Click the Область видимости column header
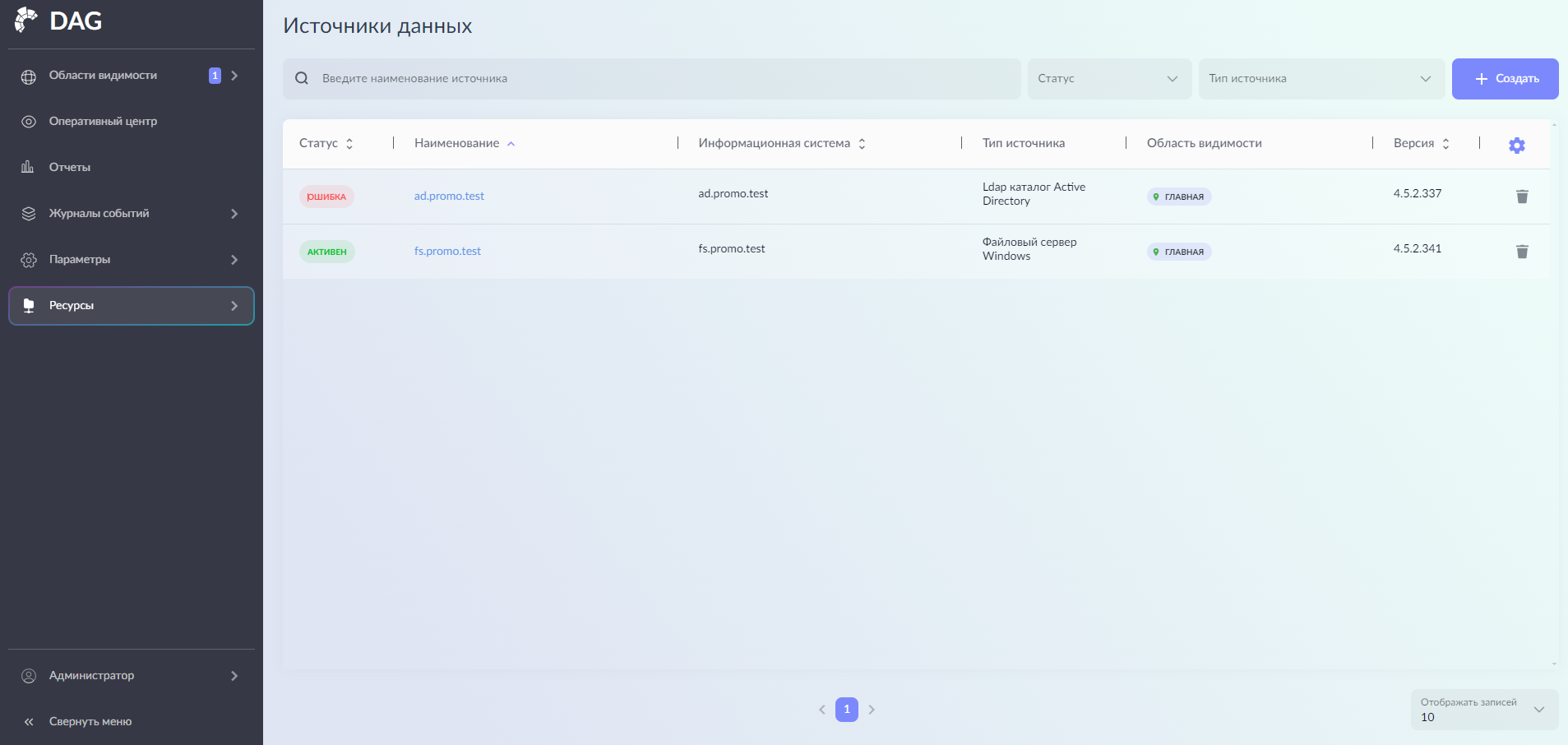Viewport: 1568px width, 745px height. tap(1205, 143)
